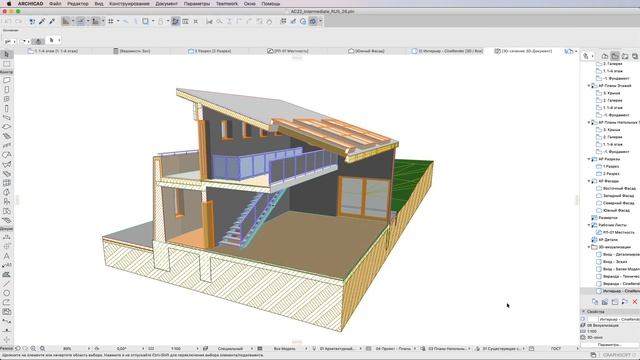The height and width of the screenshot is (360, 640).
Task: Open the Navigator project chooser dropdown
Action: [x=588, y=56]
